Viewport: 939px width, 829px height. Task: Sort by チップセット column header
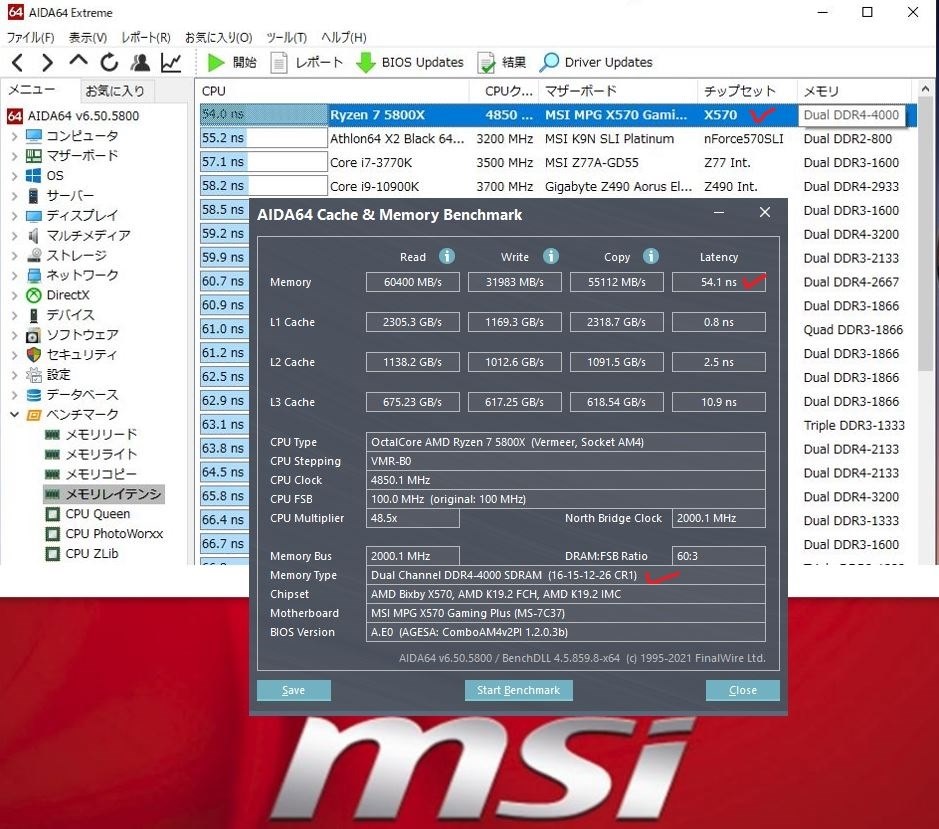(747, 91)
